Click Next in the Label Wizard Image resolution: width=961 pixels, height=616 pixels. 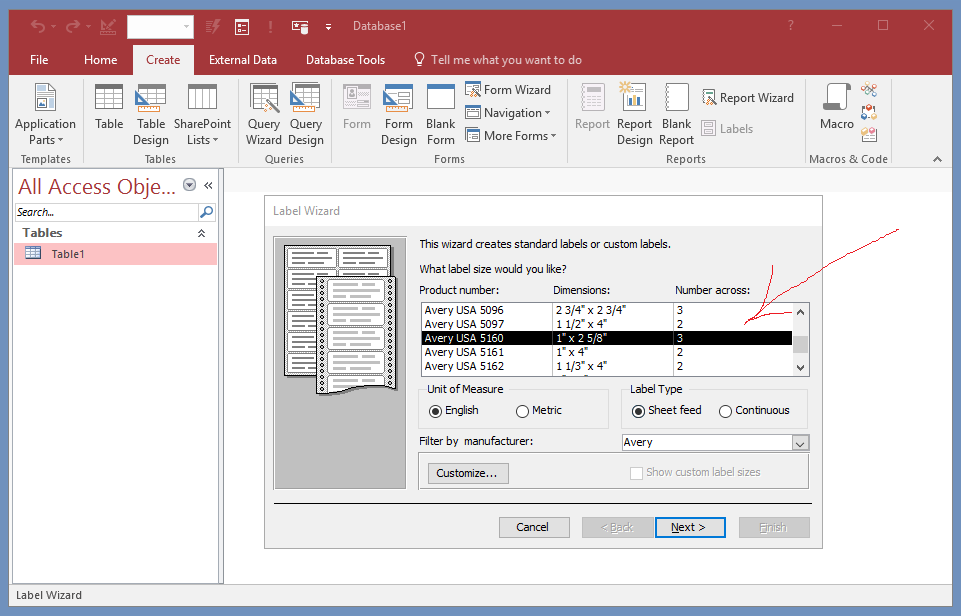(690, 527)
